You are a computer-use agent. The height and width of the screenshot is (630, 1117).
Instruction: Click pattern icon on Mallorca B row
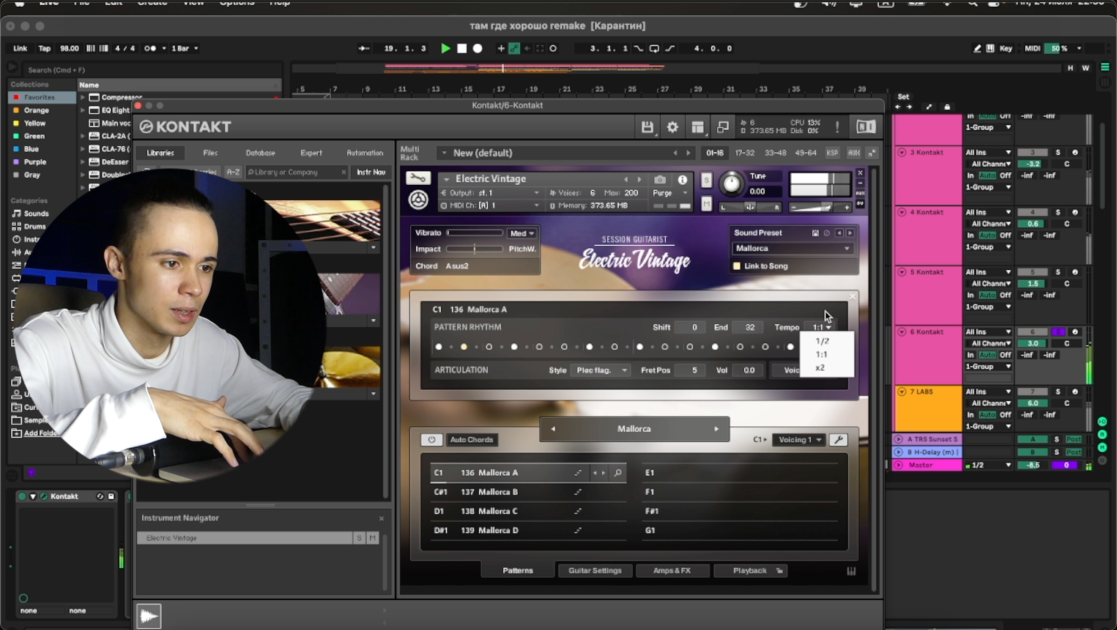pos(578,492)
